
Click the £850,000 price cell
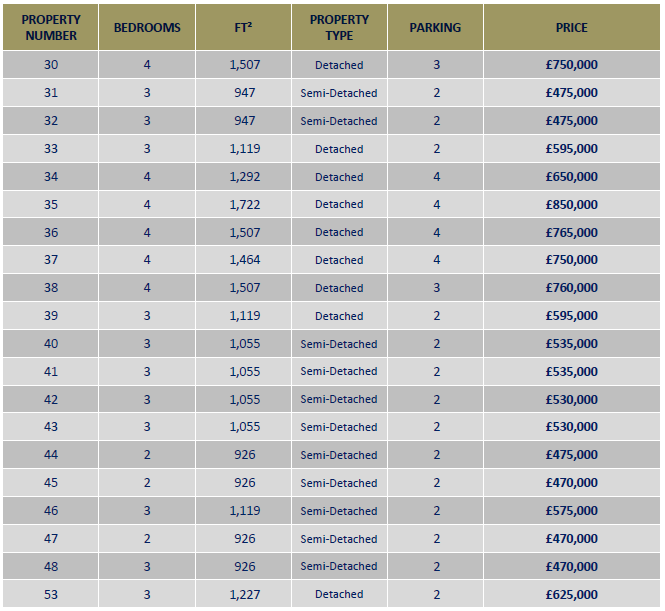572,205
